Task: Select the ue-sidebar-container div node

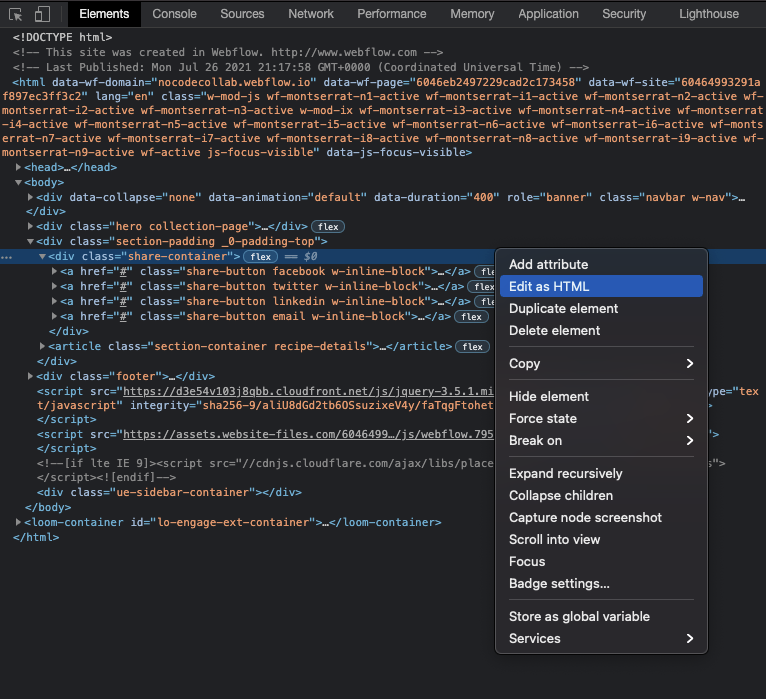Action: click(x=169, y=492)
